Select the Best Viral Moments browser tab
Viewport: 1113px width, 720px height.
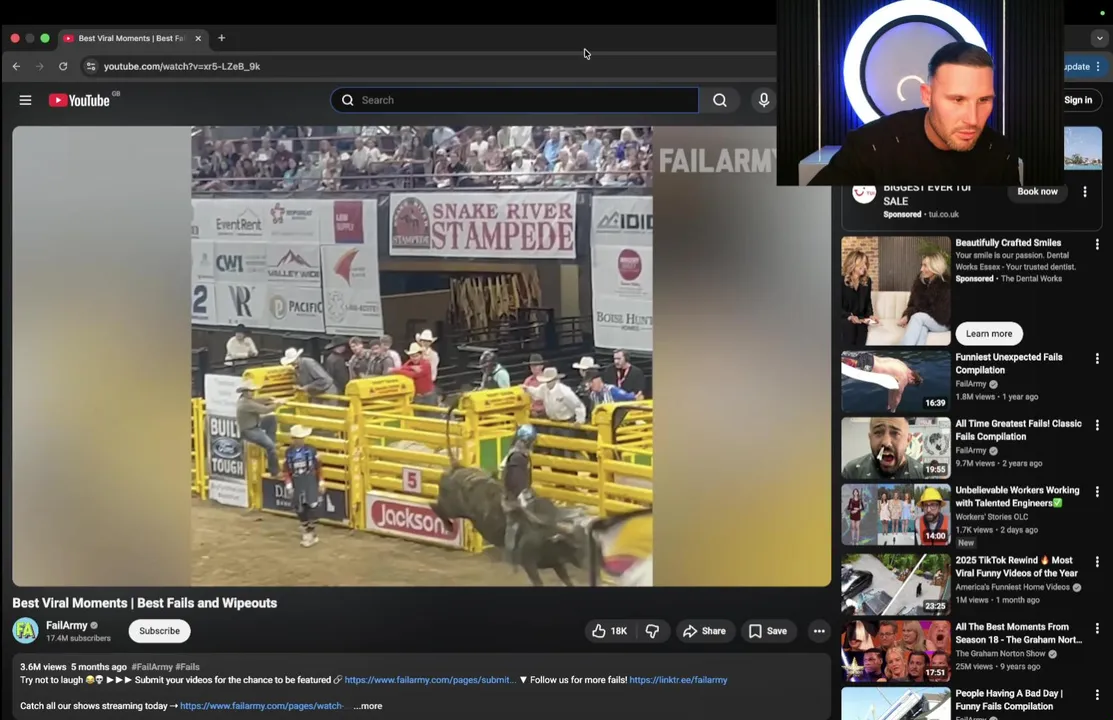(x=132, y=38)
